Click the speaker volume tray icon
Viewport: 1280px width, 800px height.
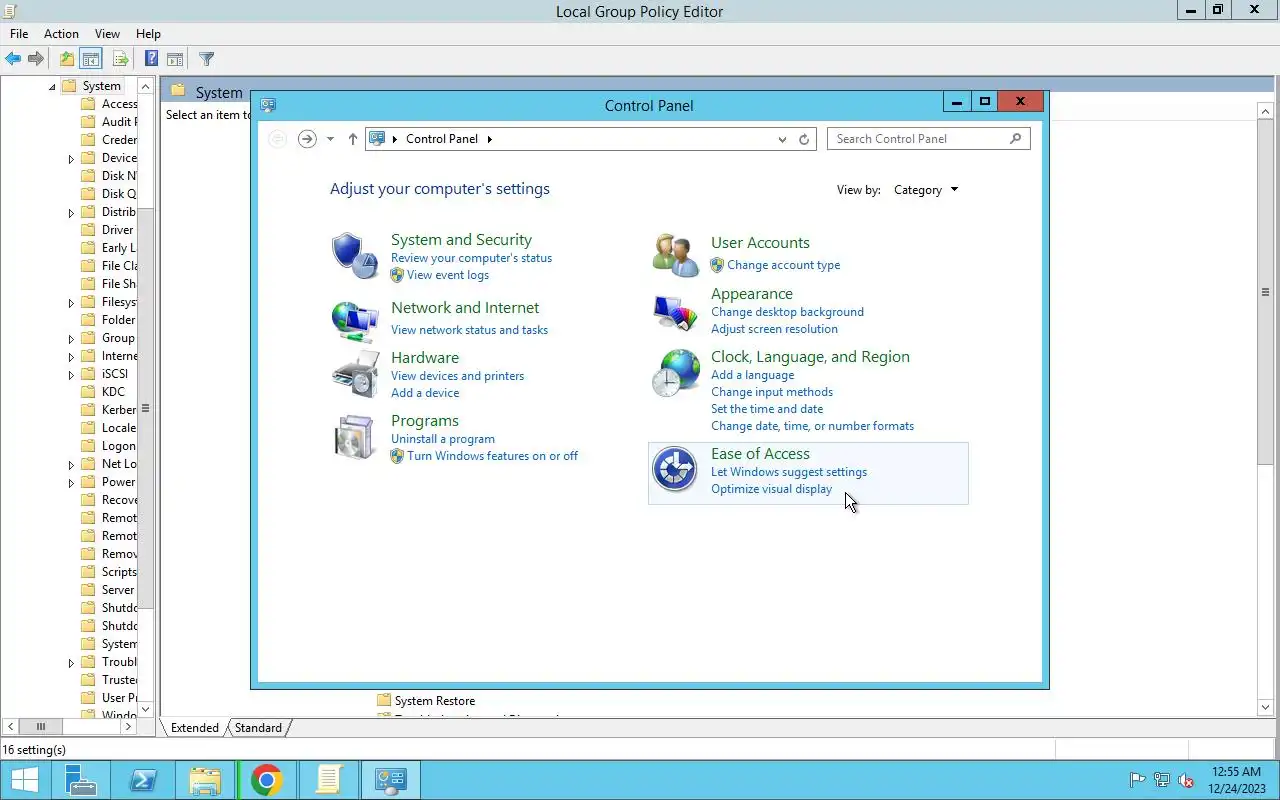click(1186, 780)
